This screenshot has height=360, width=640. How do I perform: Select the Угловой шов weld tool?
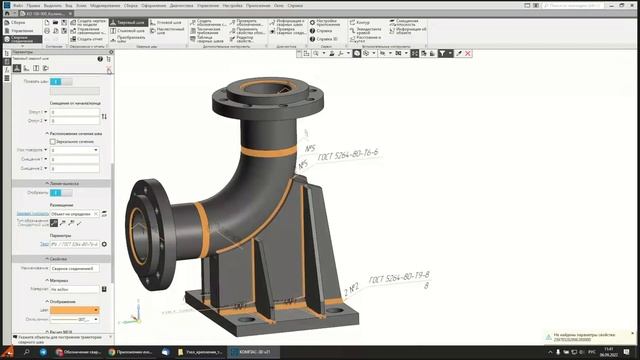165,22
